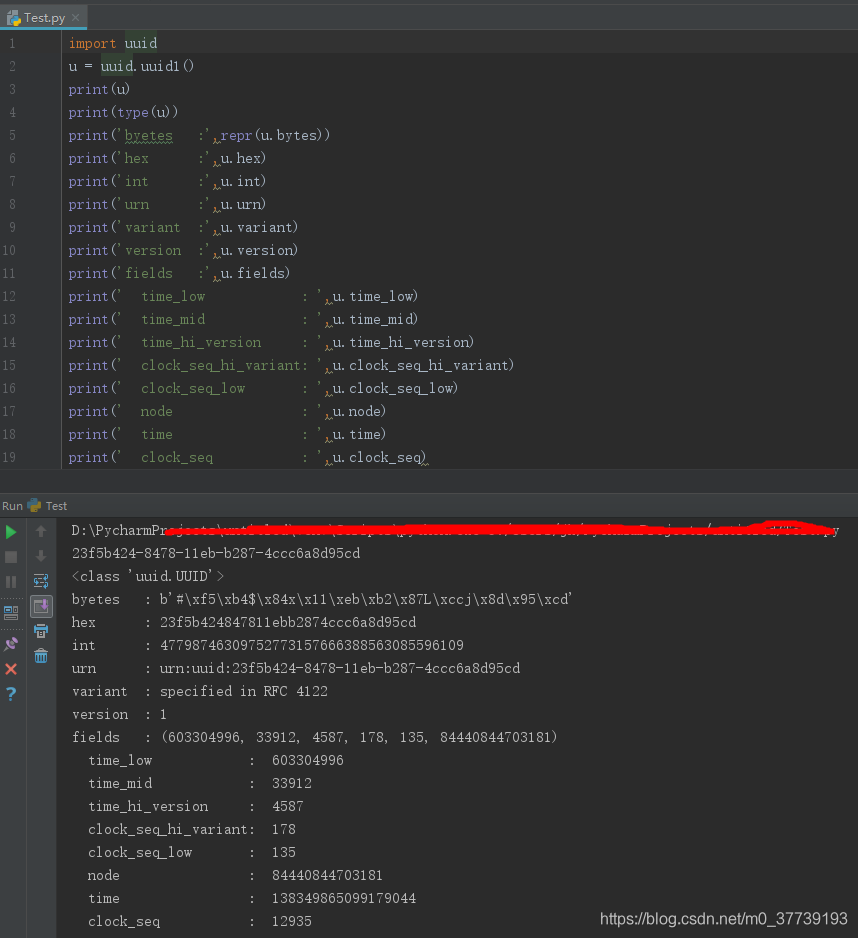Viewport: 858px width, 938px height.
Task: Rerun the Test script with green play icon
Action: click(x=10, y=532)
